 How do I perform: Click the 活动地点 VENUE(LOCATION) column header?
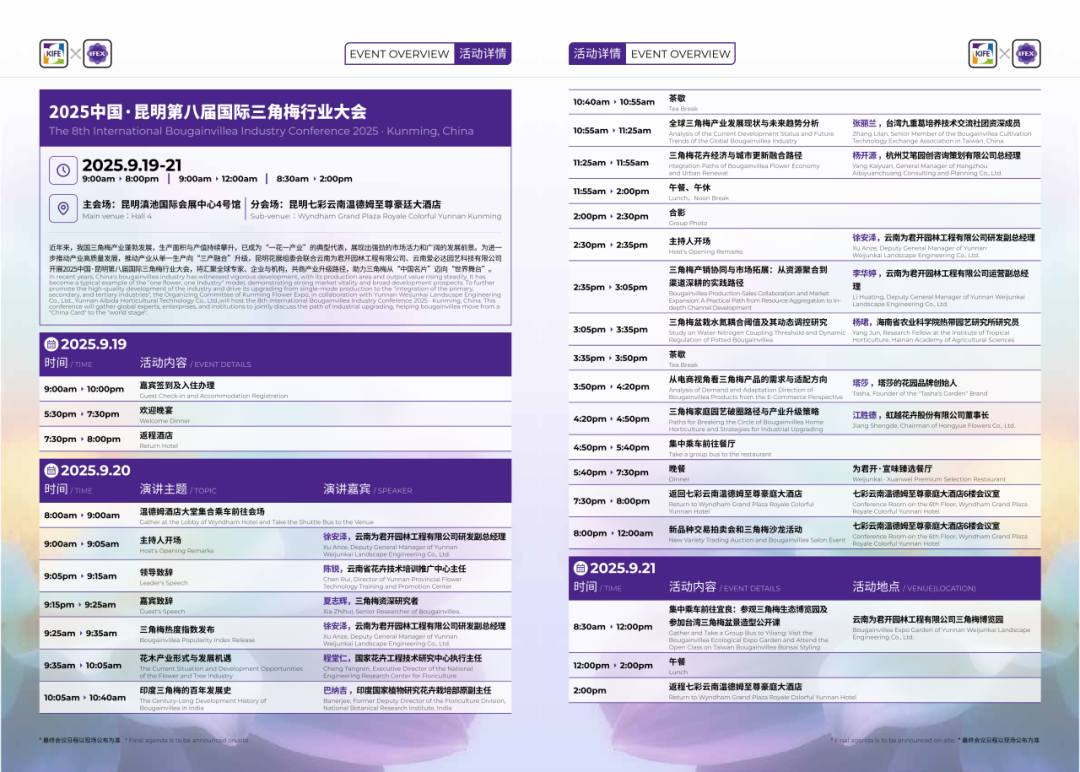click(x=913, y=587)
